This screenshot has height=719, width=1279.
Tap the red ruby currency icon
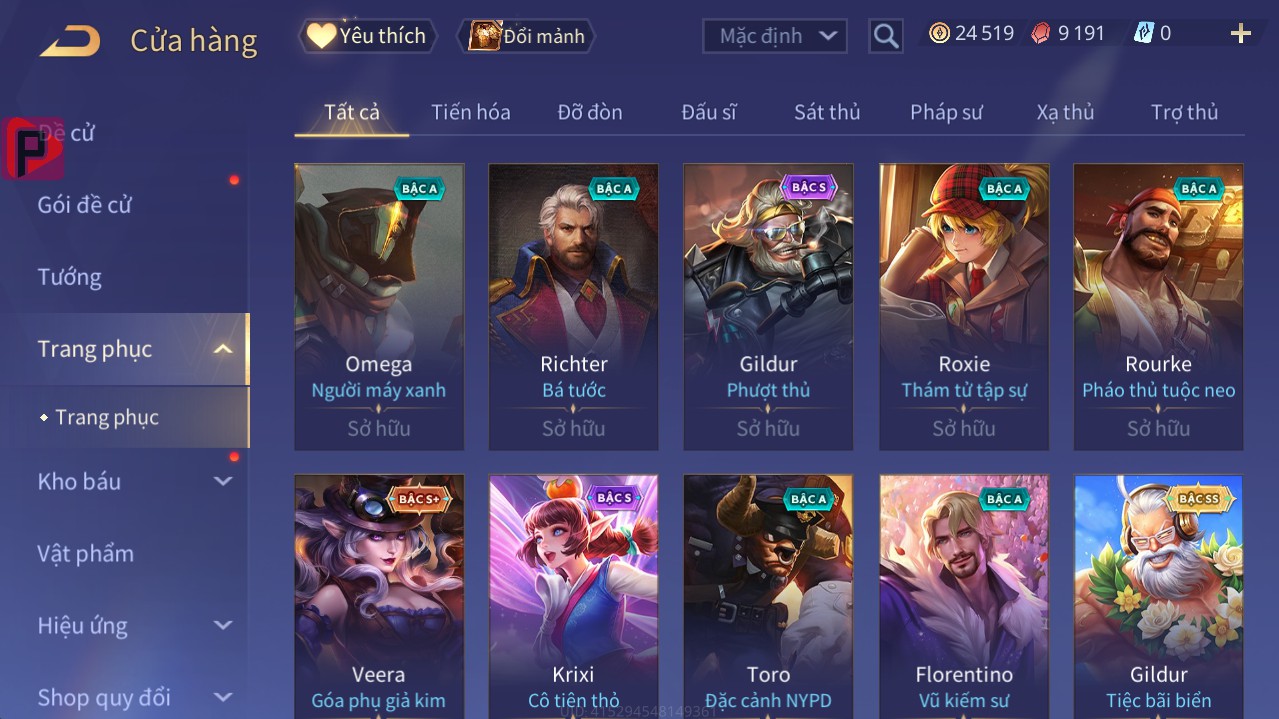click(1041, 34)
